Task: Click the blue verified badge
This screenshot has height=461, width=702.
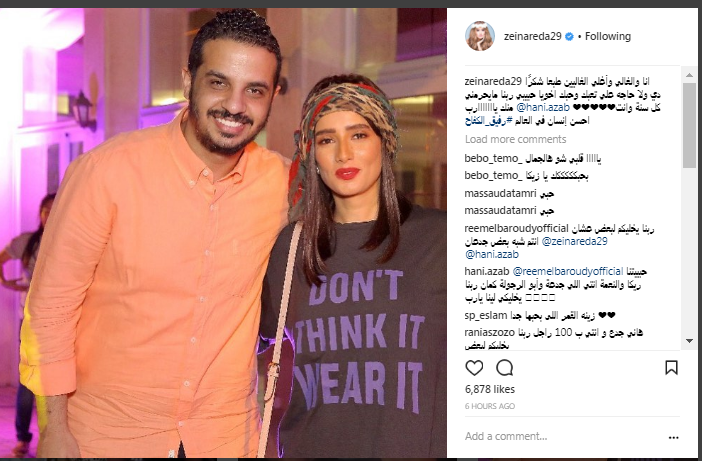Action: [569, 37]
